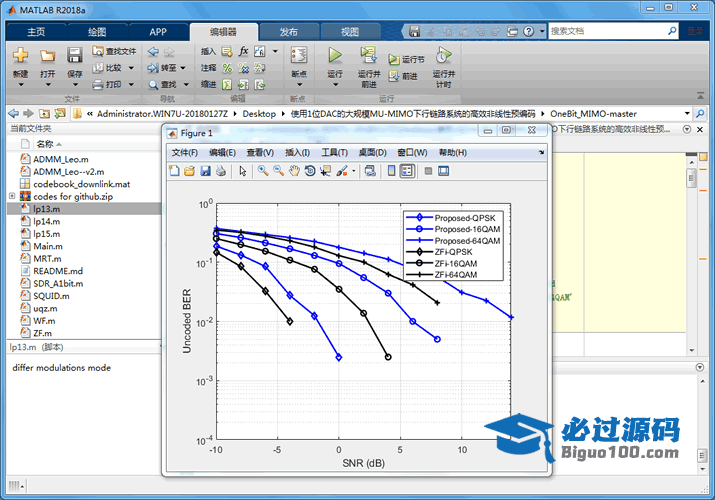
Task: Click the Breakpoints (断点) icon
Action: (299, 55)
